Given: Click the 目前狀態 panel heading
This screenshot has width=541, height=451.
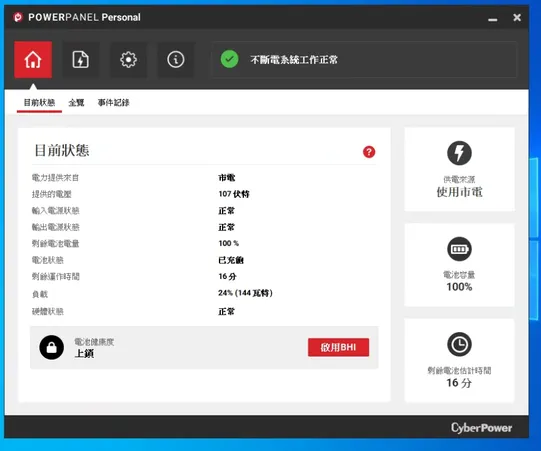Looking at the screenshot, I should point(62,150).
